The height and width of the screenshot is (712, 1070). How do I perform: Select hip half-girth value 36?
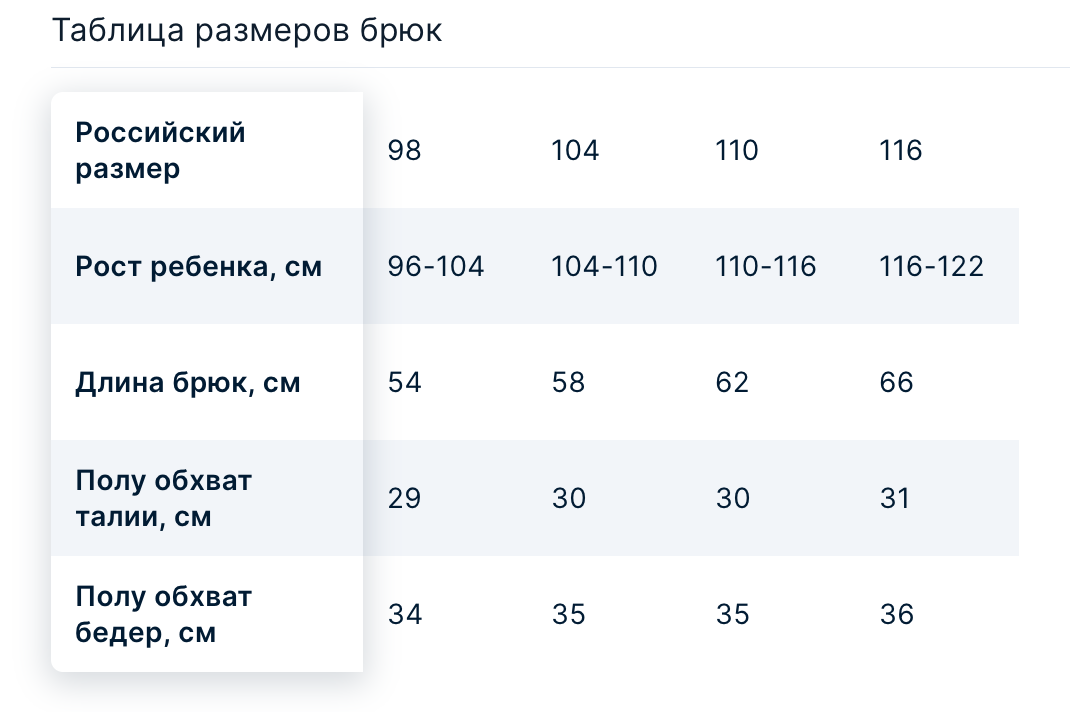[896, 614]
